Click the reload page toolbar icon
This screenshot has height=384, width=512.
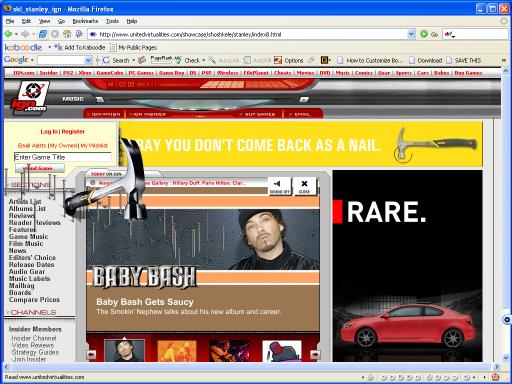(x=43, y=34)
